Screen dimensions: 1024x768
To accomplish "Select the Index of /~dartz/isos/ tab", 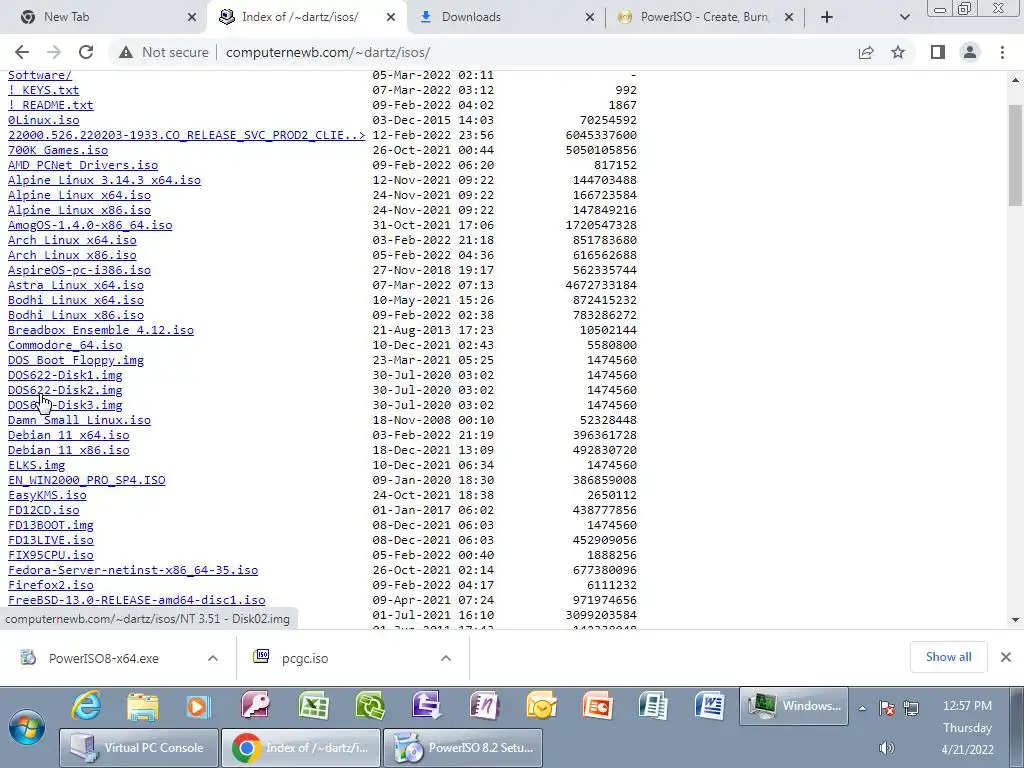I will (300, 17).
